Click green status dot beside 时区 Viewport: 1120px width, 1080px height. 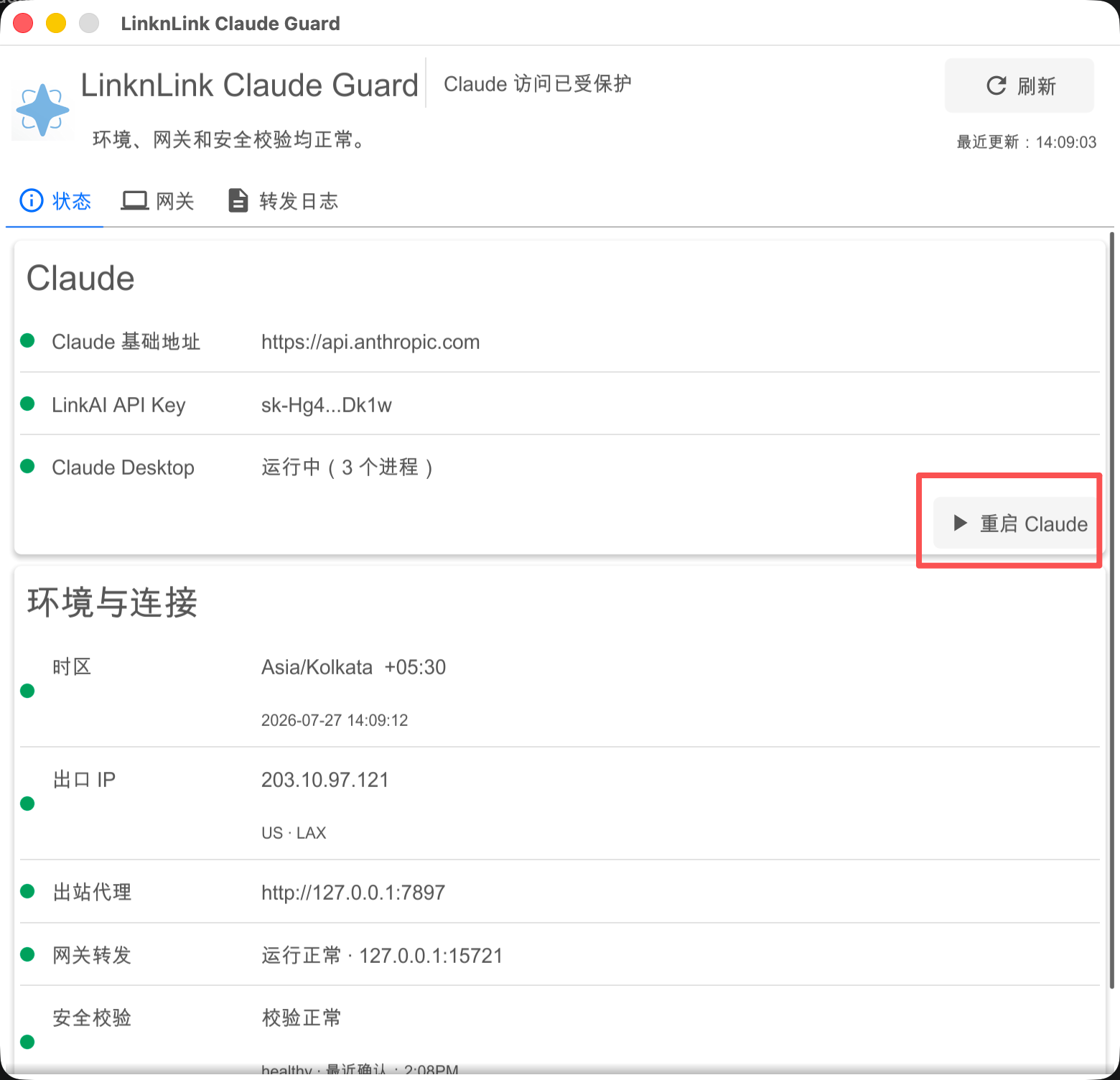pyautogui.click(x=27, y=691)
